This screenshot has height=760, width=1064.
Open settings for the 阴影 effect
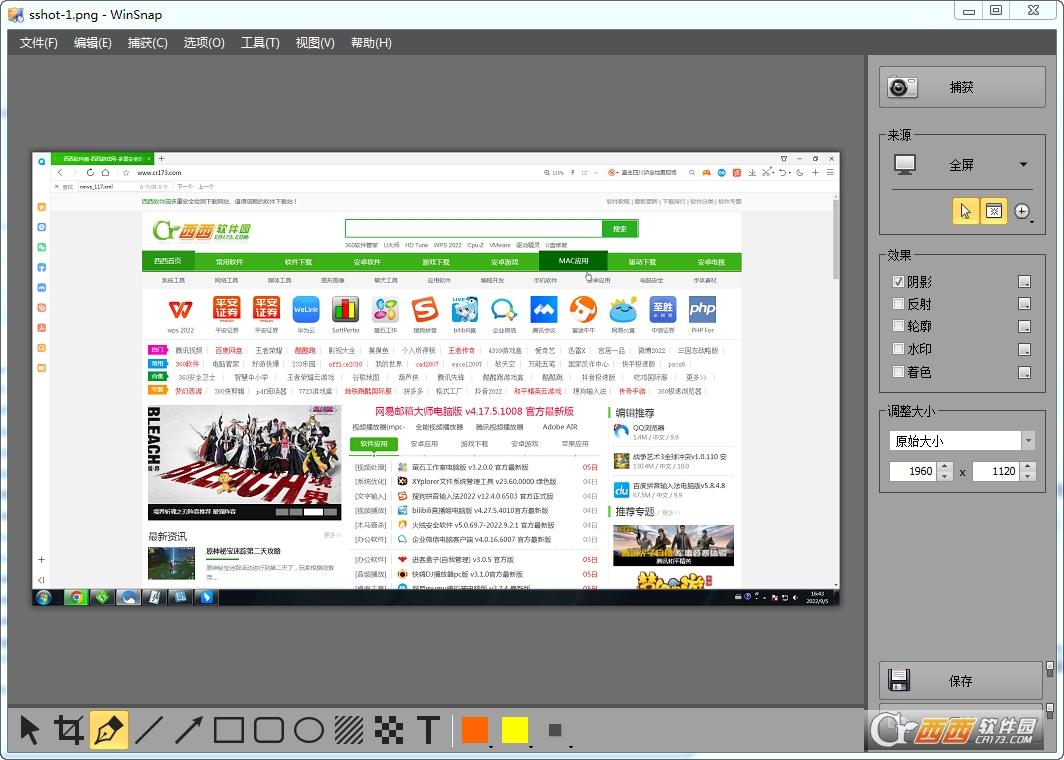coord(1025,282)
